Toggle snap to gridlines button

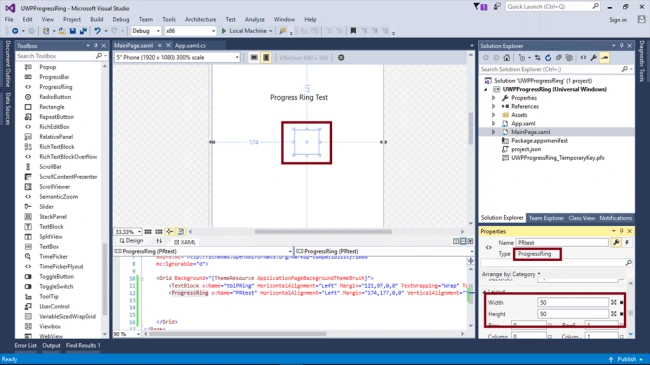coord(159,232)
